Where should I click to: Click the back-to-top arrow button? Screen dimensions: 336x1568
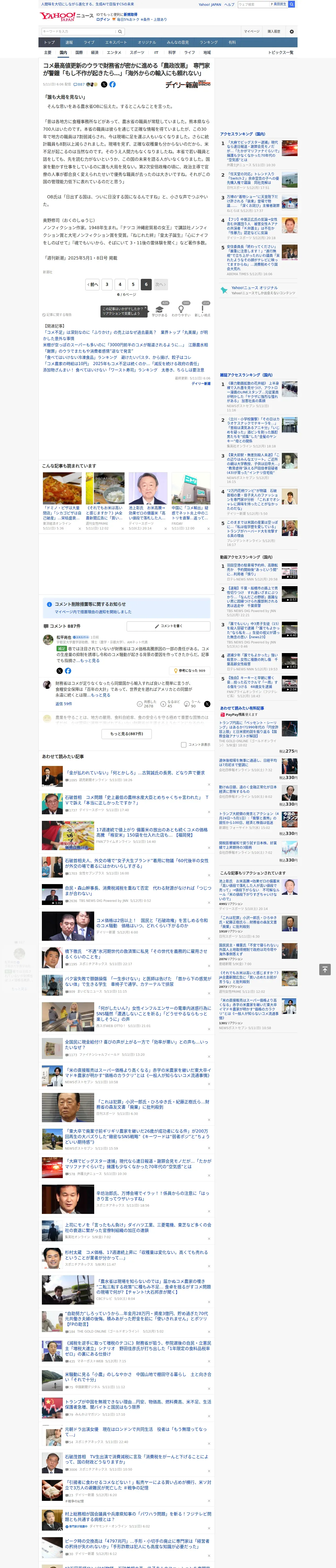325,970
